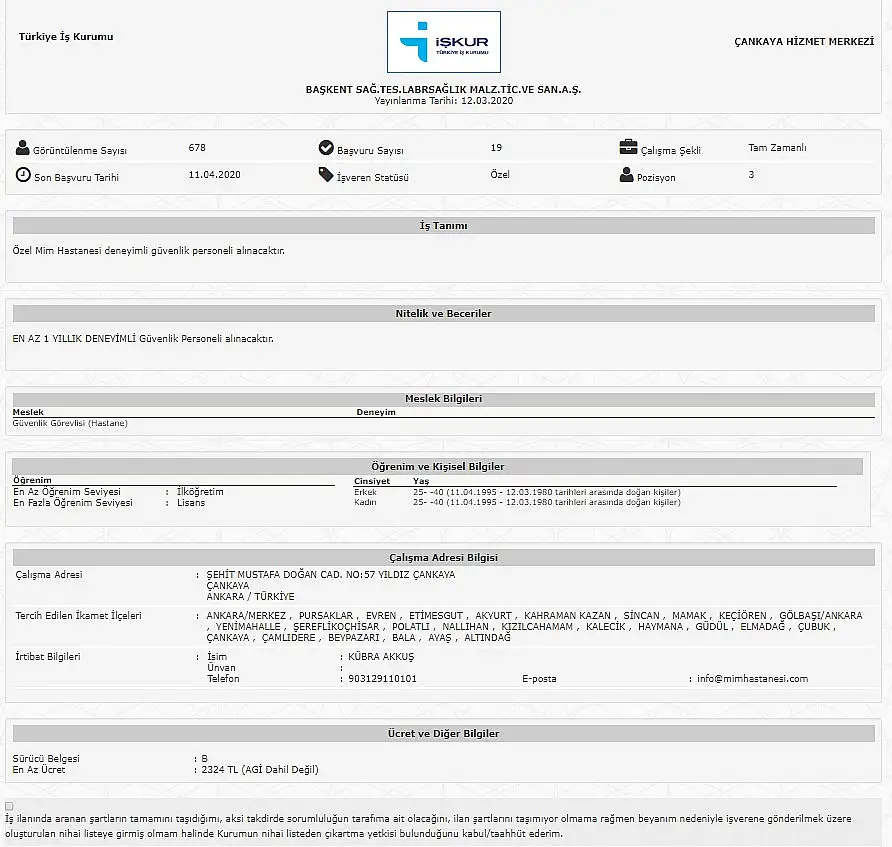Image resolution: width=892 pixels, height=847 pixels.
Task: Click the Tam Zamanlı value
Action: click(x=777, y=147)
